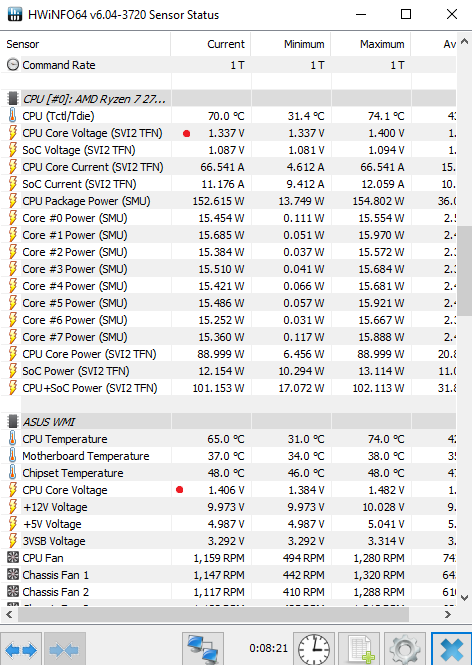
Task: Click the Sensor column header
Action: [x=85, y=44]
